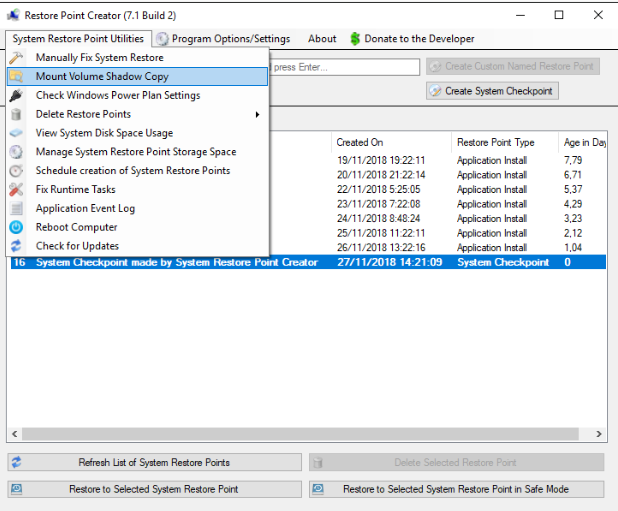Click the blue power icon for Reboot Computer

[16, 227]
